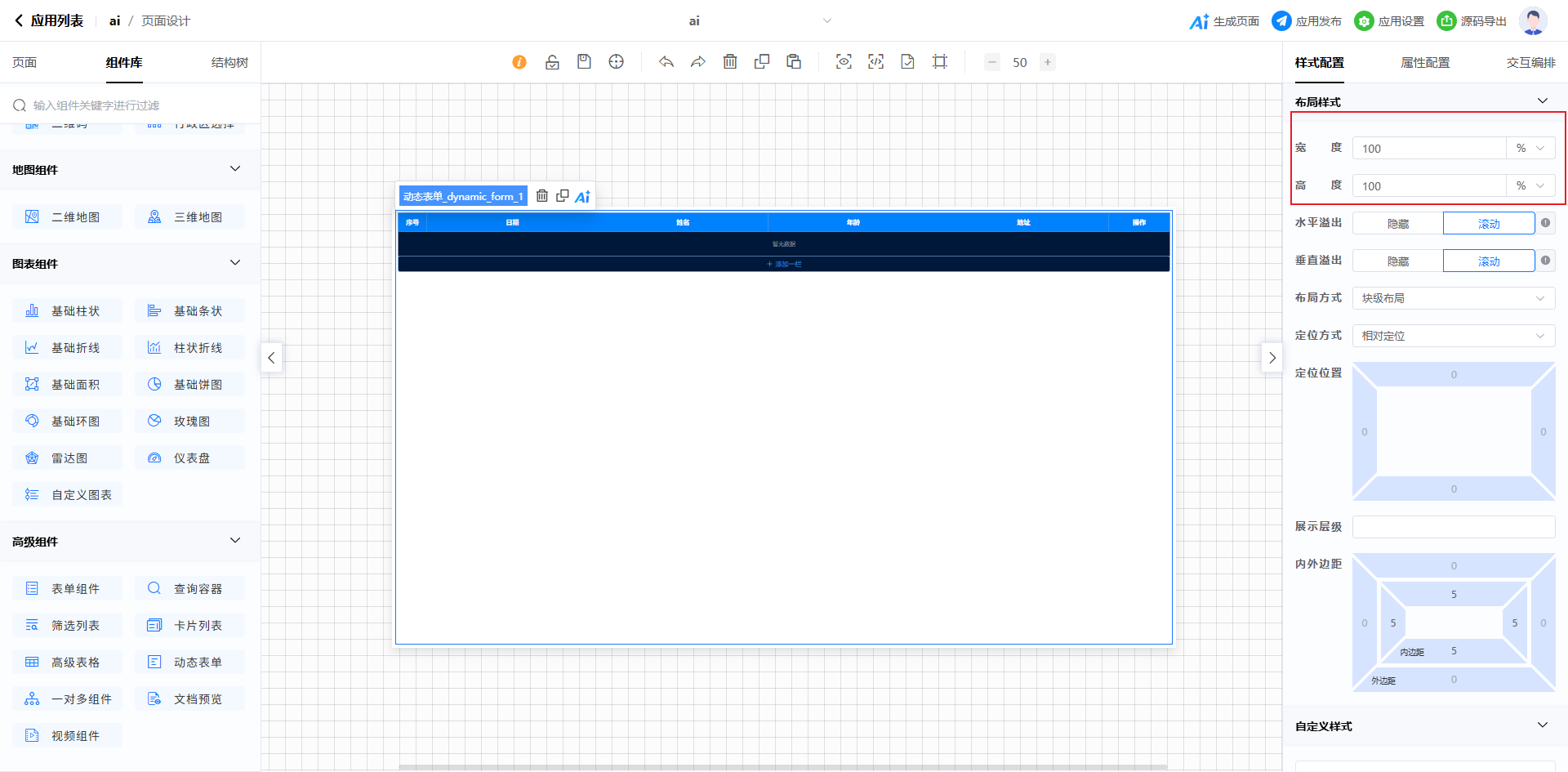Open the 布局方式 dropdown
Image resolution: width=1568 pixels, height=772 pixels.
[x=1453, y=298]
